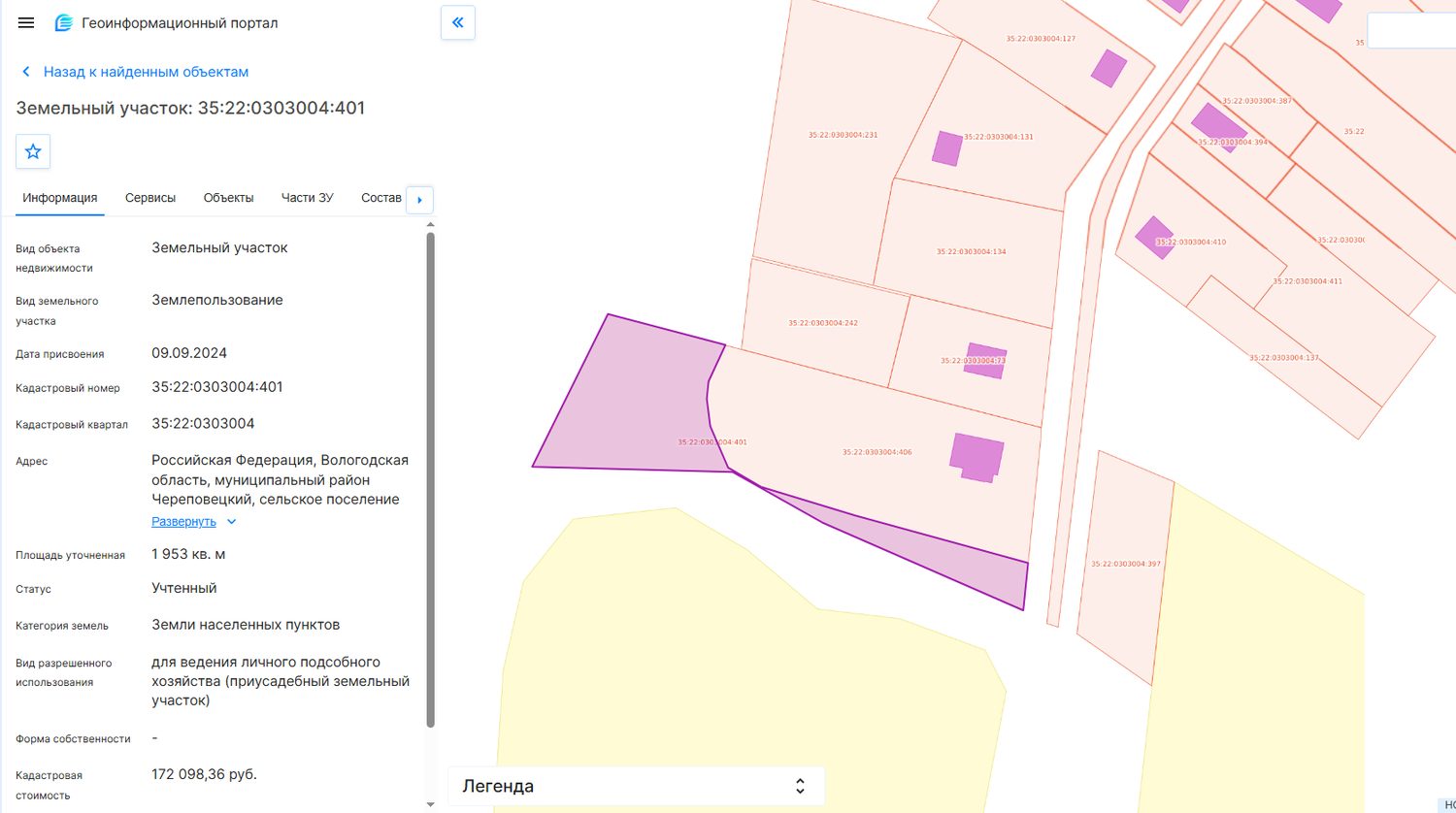1456x813 pixels.
Task: Select parcel 35:22:0303004:231 on the map
Action: tap(843, 135)
